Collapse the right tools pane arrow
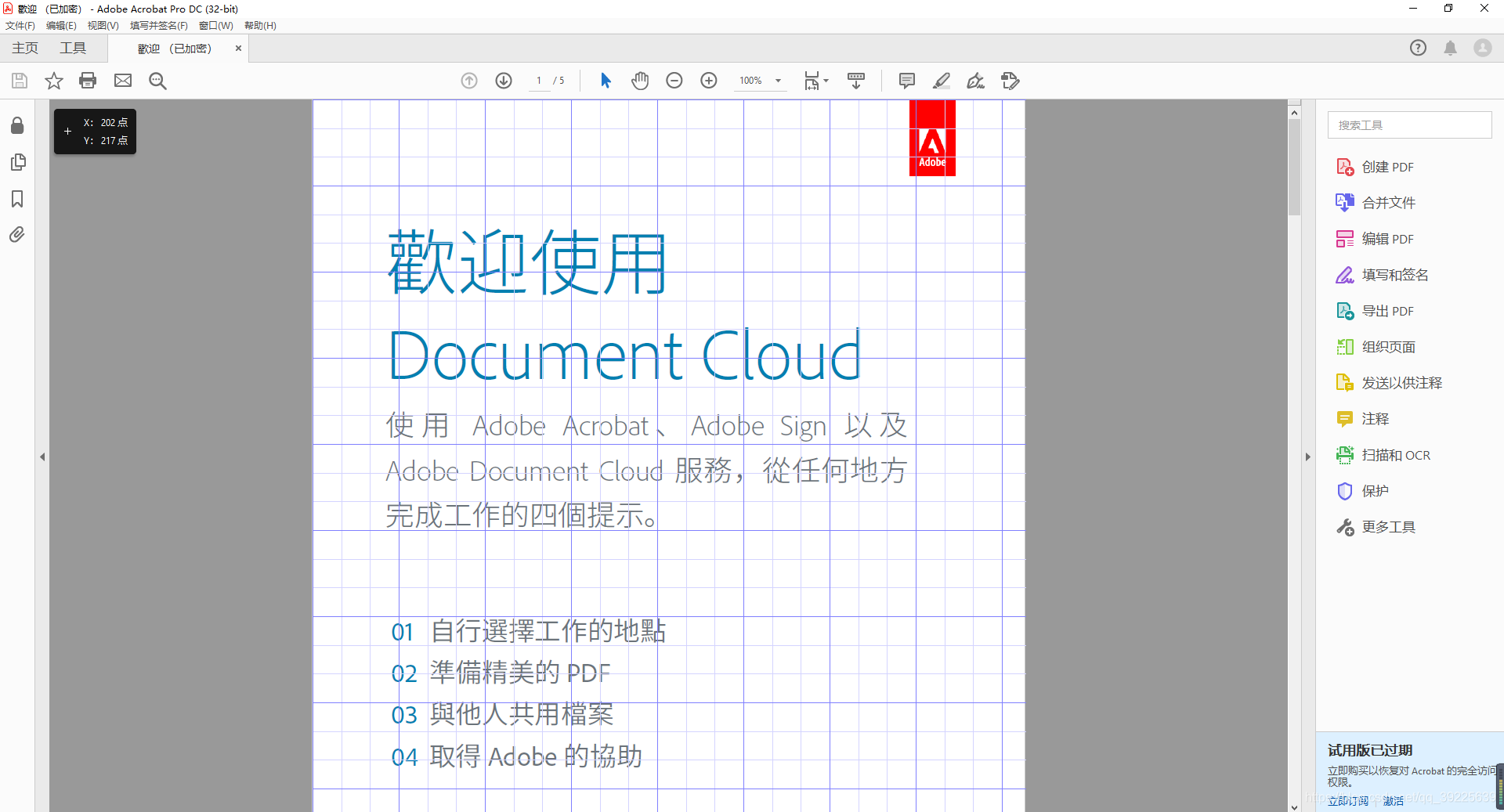Viewport: 1504px width, 812px height. (1307, 457)
